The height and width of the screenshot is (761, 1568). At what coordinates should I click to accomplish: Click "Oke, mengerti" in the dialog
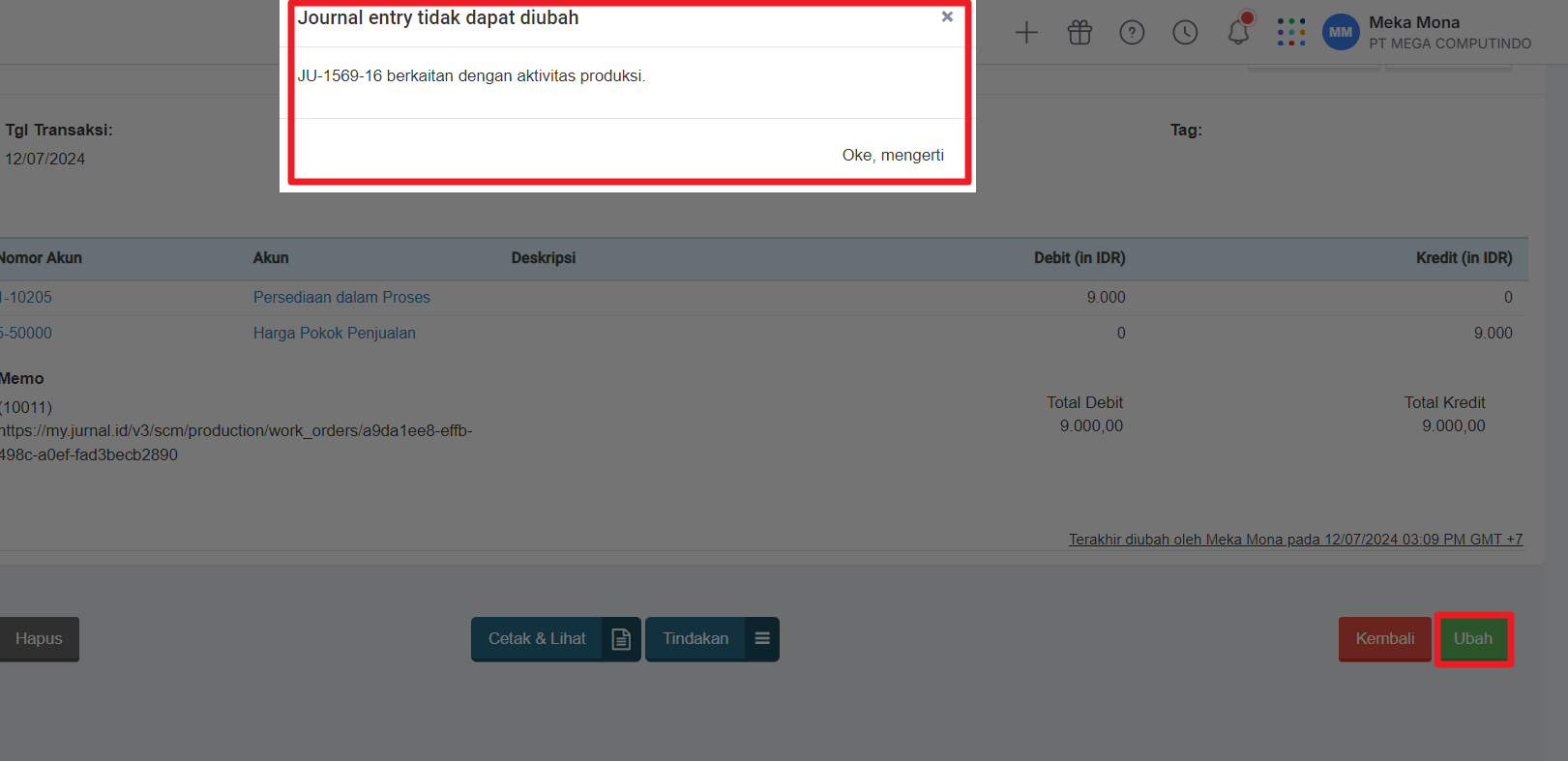pos(892,155)
